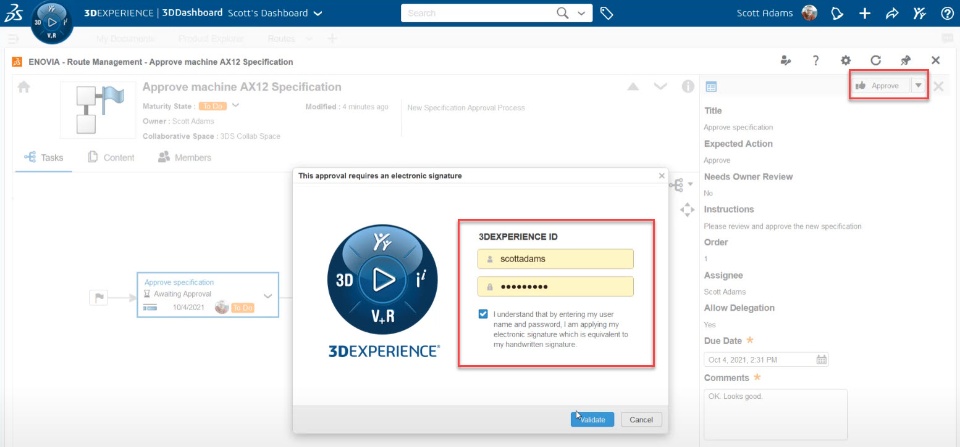This screenshot has width=960, height=447.
Task: Close the task details side panel
Action: point(939,86)
